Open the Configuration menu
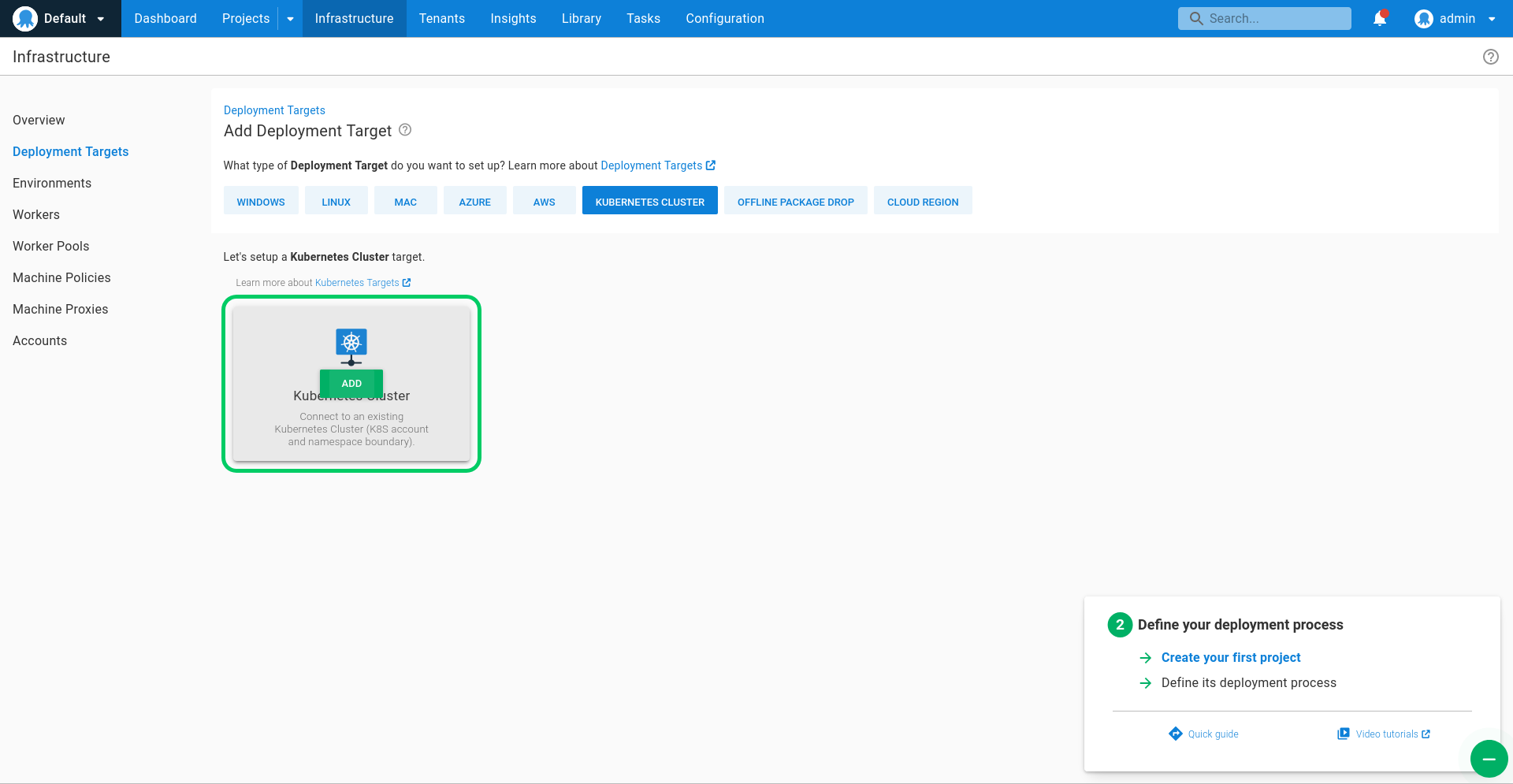Image resolution: width=1513 pixels, height=784 pixels. (x=725, y=18)
